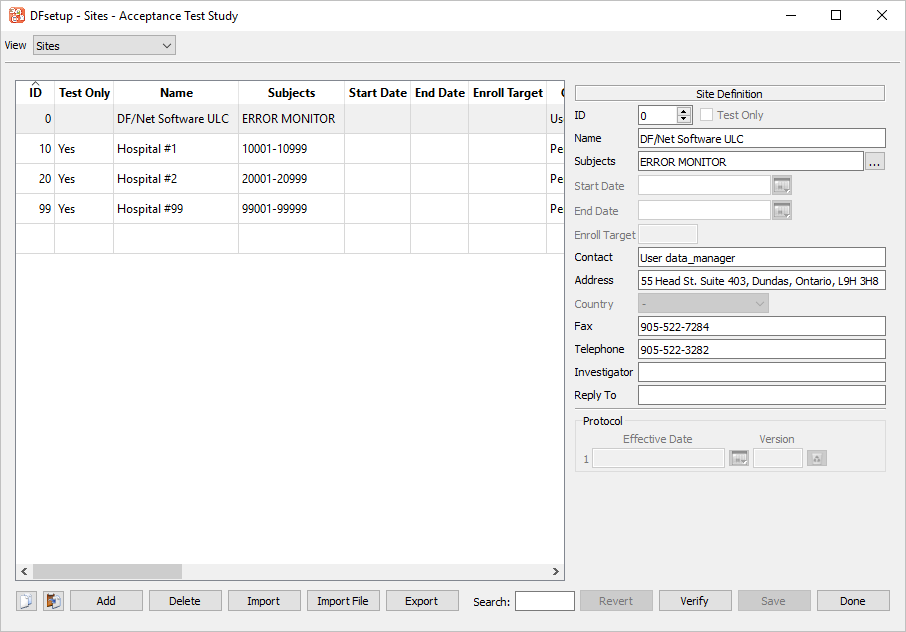Open the protocol Effective Date calendar picker
The width and height of the screenshot is (906, 632).
738,458
